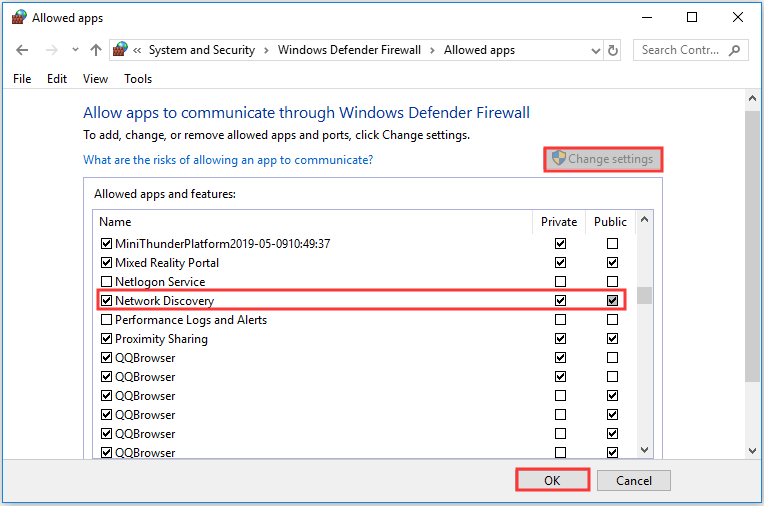Toggle Private checkbox for Mixed Reality Portal
Viewport: 764px width, 506px height.
(x=560, y=262)
